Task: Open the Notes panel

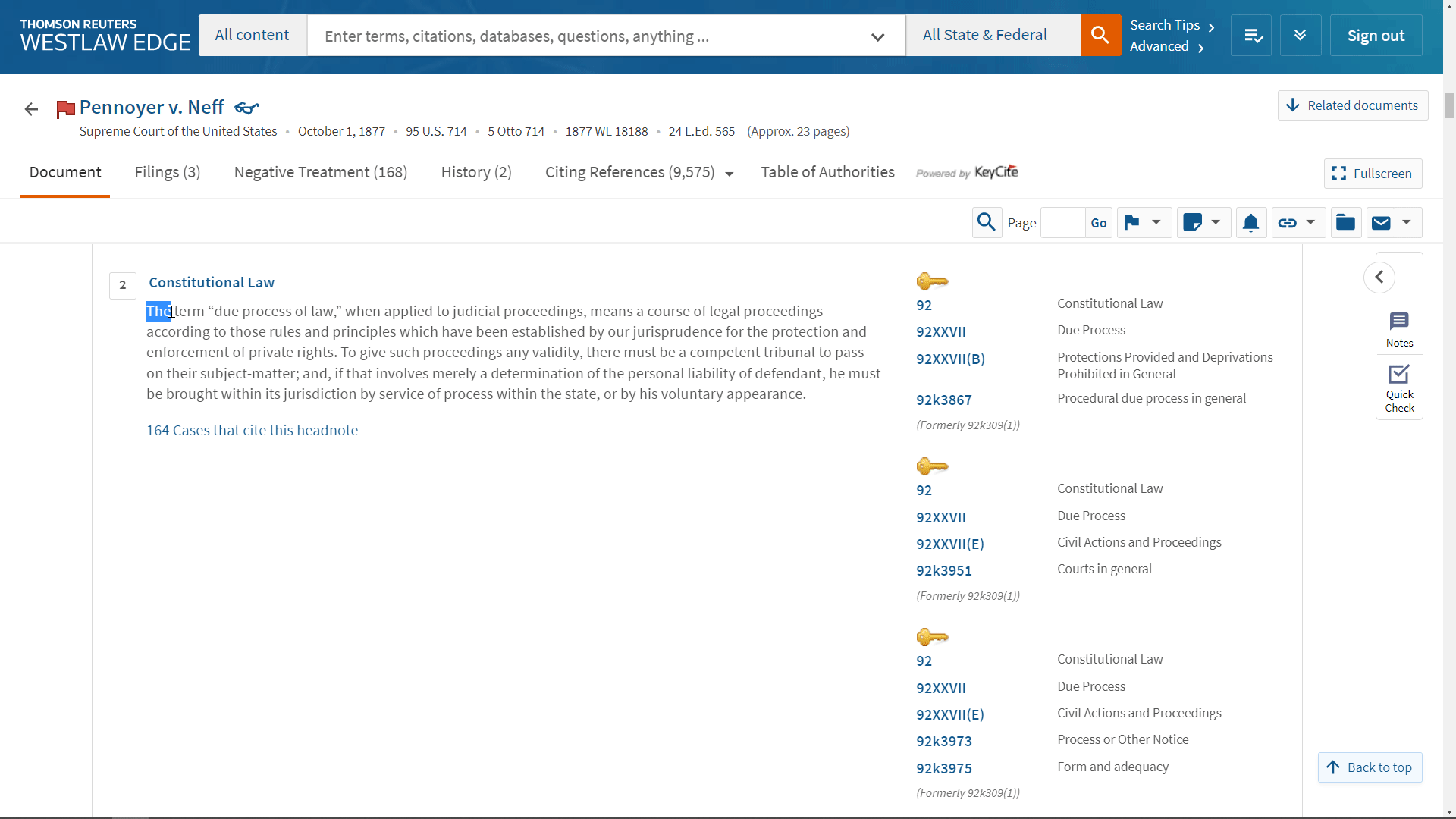Action: pyautogui.click(x=1399, y=328)
